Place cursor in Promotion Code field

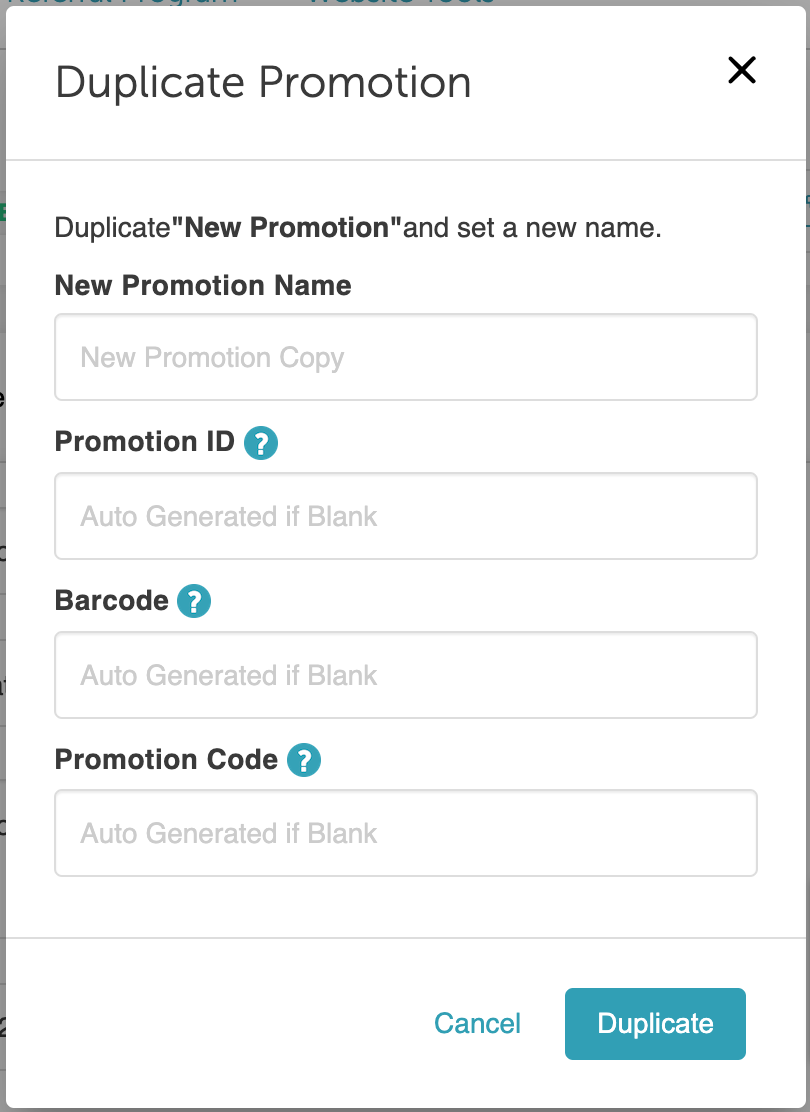[405, 833]
